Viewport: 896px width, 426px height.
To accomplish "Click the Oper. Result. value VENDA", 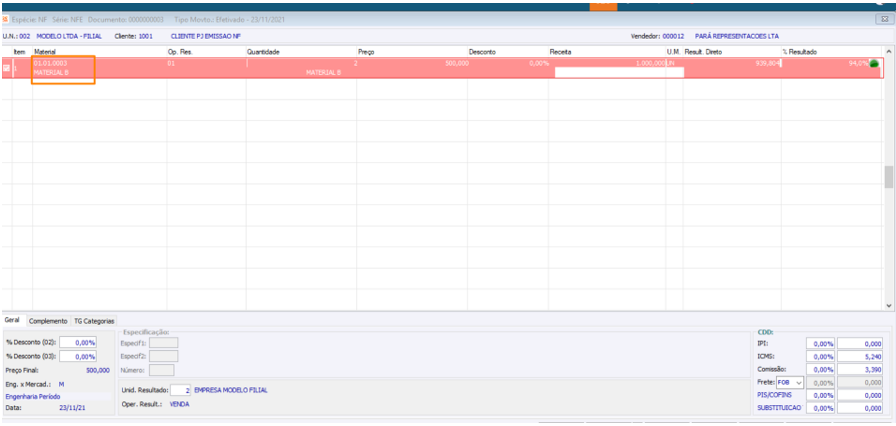I will [x=179, y=404].
